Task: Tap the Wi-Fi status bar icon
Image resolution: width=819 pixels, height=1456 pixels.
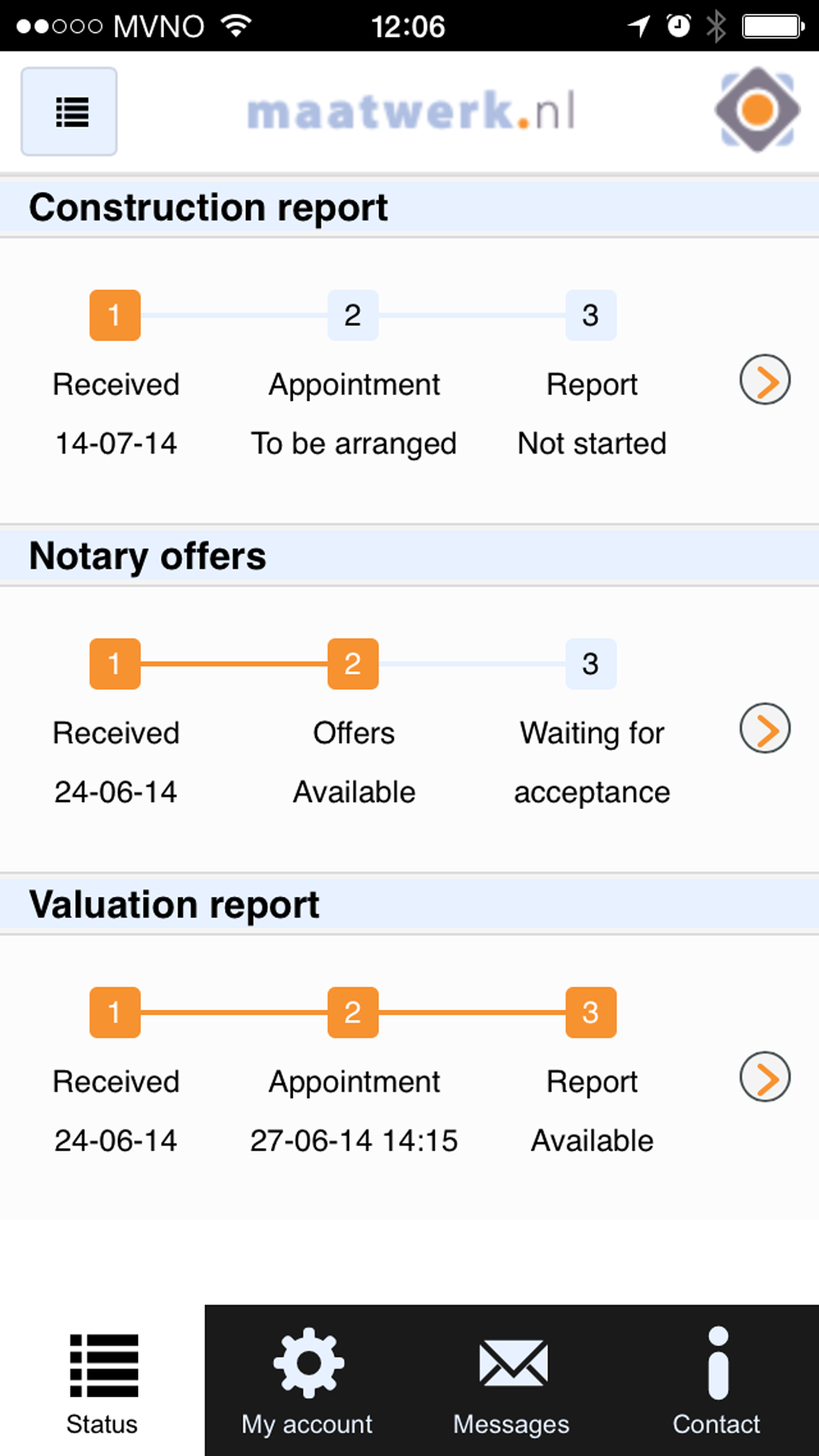Action: pyautogui.click(x=237, y=26)
